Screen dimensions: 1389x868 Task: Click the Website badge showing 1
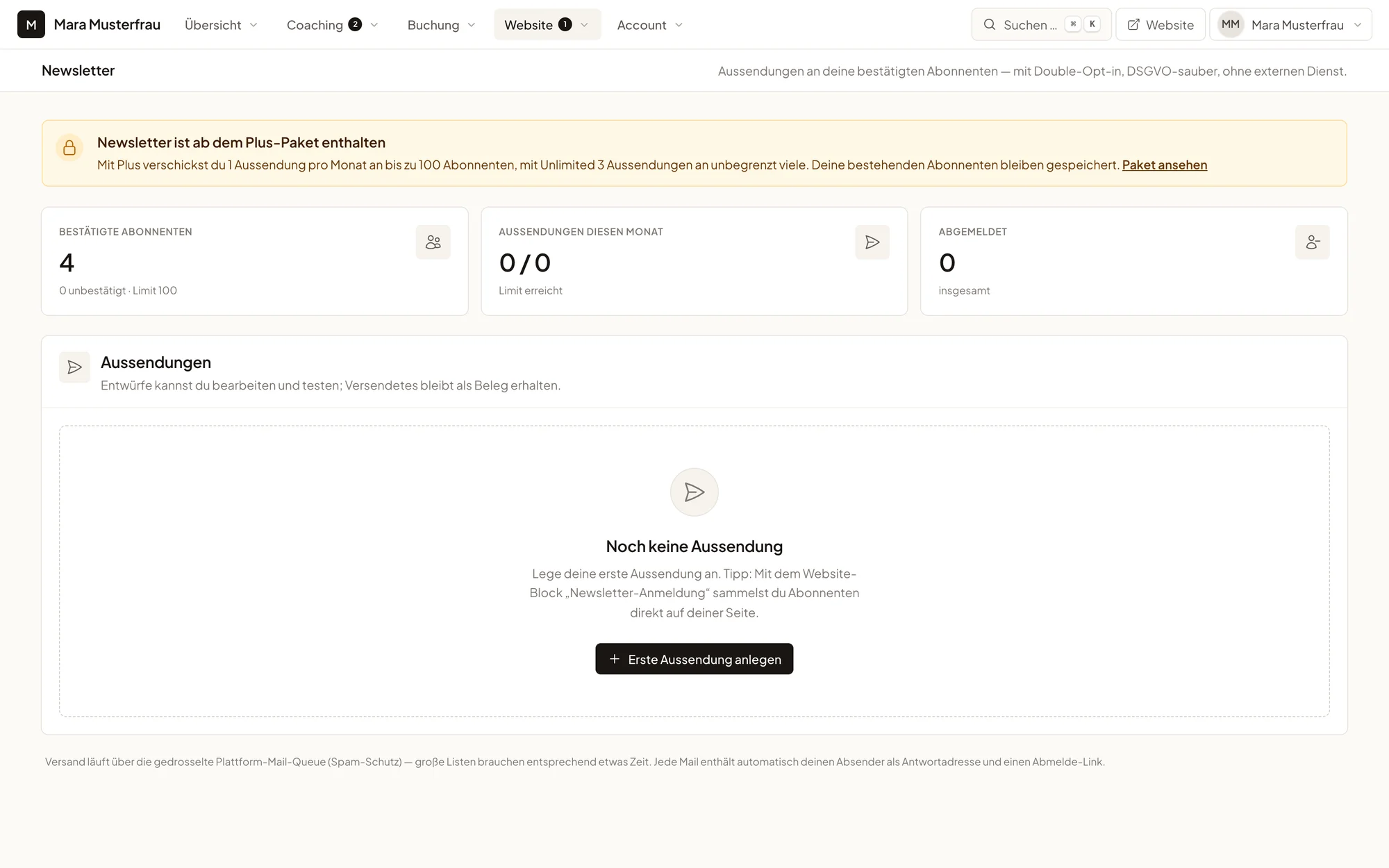(565, 24)
